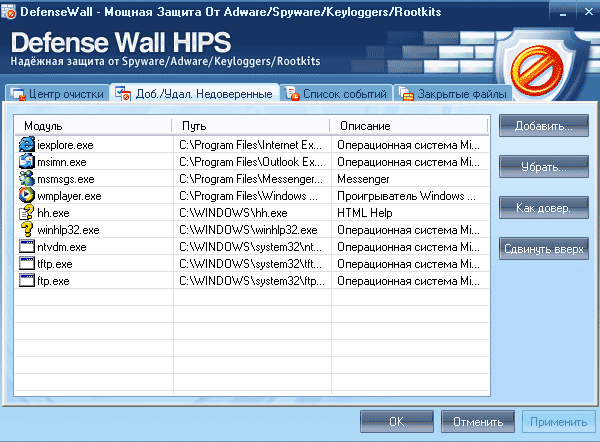This screenshot has width=600, height=442.
Task: Select the iexplore.exe row
Action: click(252, 145)
